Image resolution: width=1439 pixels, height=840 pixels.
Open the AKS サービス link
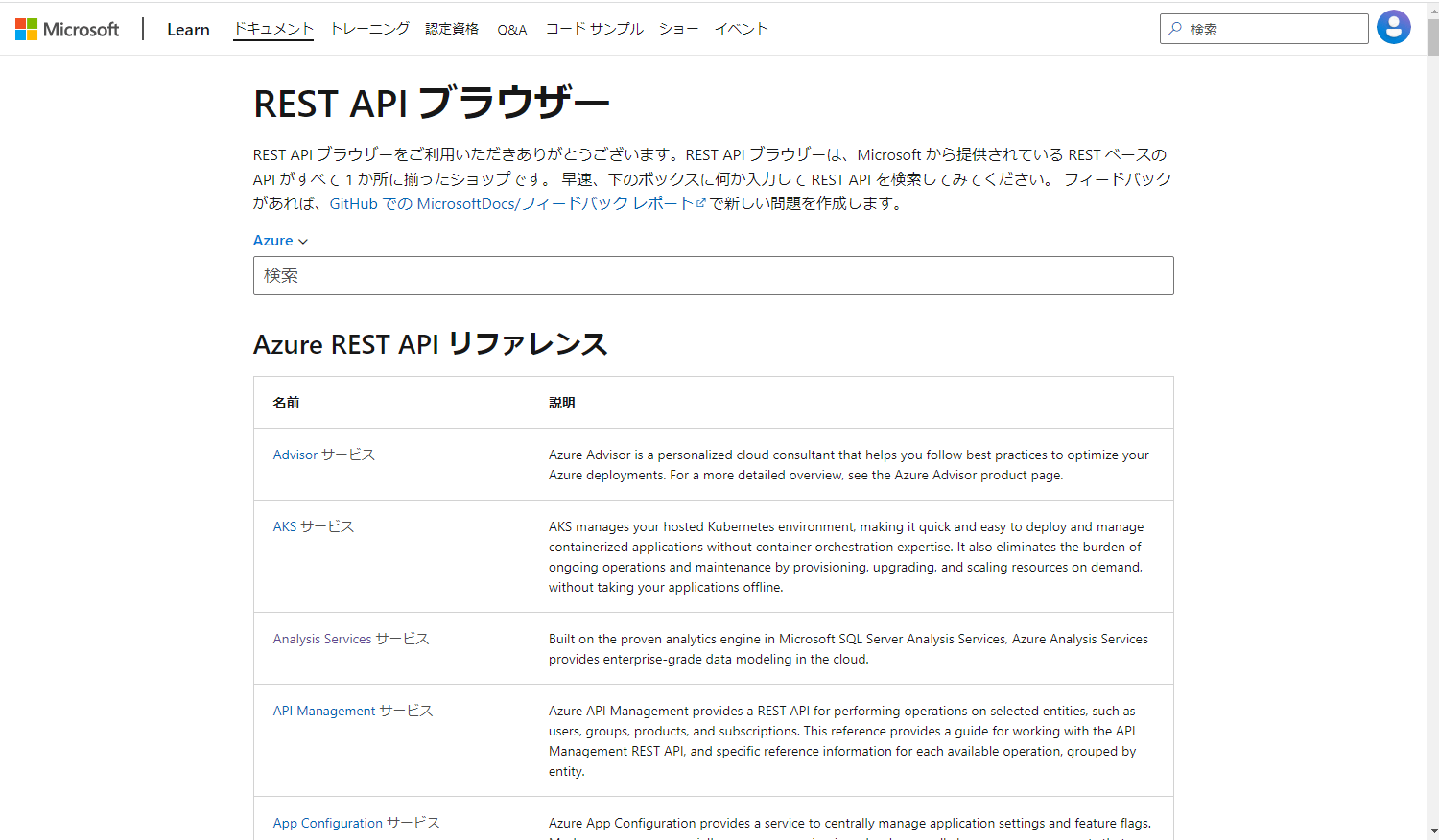point(313,526)
